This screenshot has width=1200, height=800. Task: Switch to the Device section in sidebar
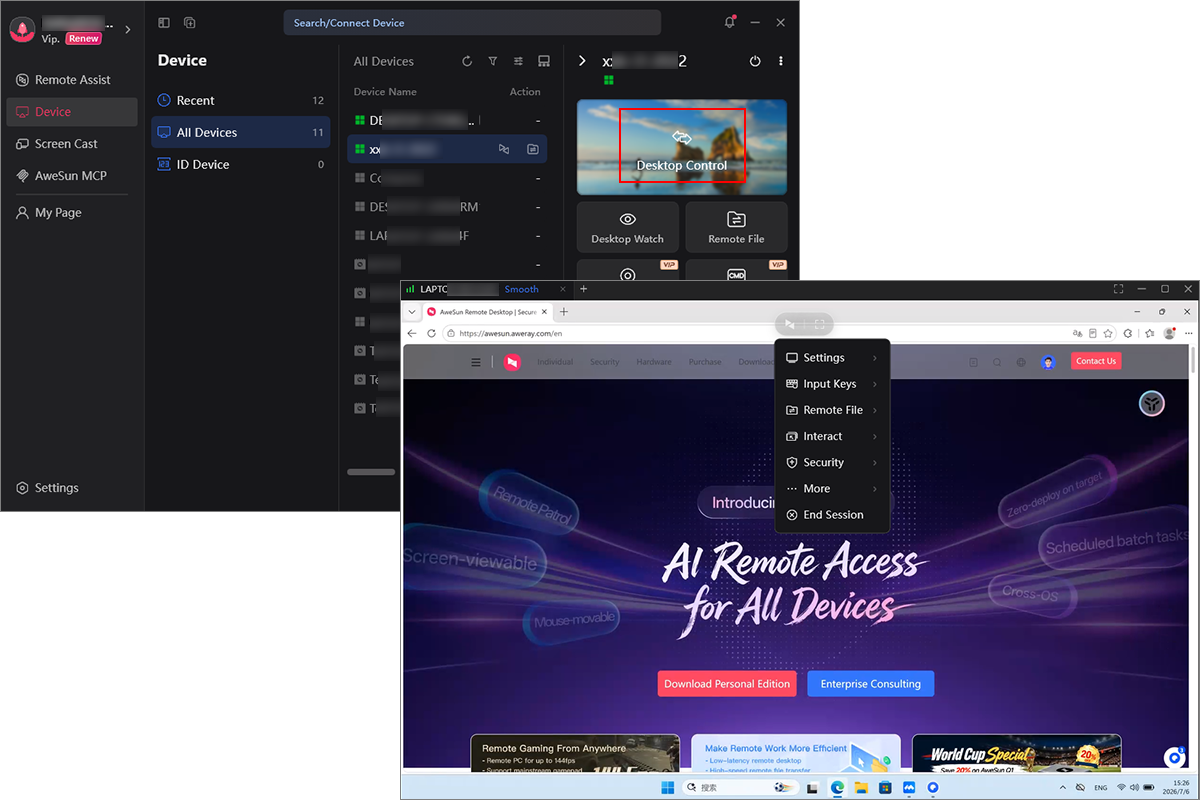coord(72,112)
